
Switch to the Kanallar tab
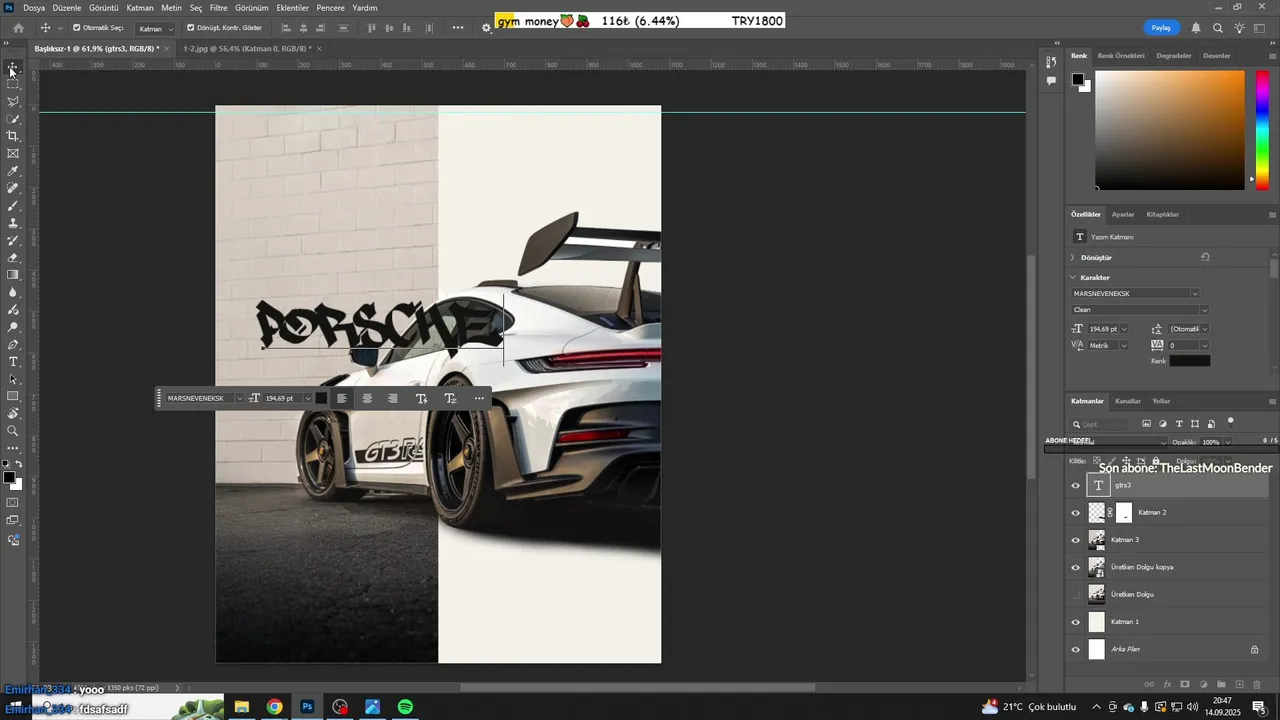click(1128, 401)
